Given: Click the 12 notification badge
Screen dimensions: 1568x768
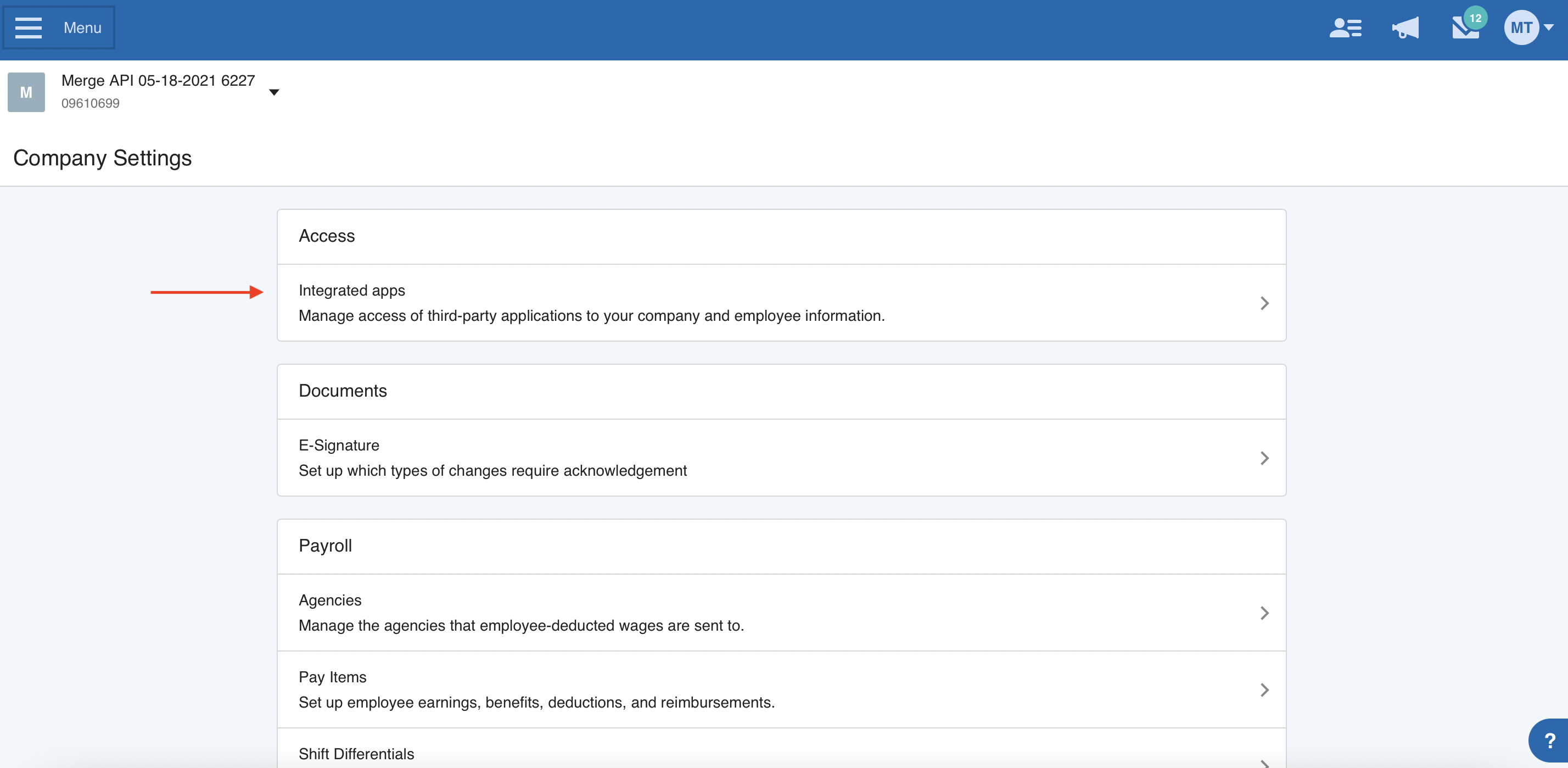Looking at the screenshot, I should 1475,18.
